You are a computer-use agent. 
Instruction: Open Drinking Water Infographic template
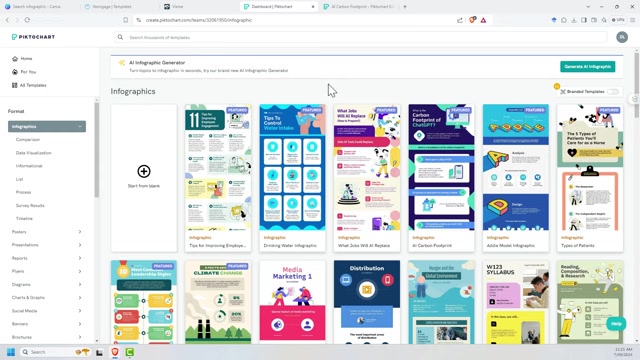tap(292, 178)
